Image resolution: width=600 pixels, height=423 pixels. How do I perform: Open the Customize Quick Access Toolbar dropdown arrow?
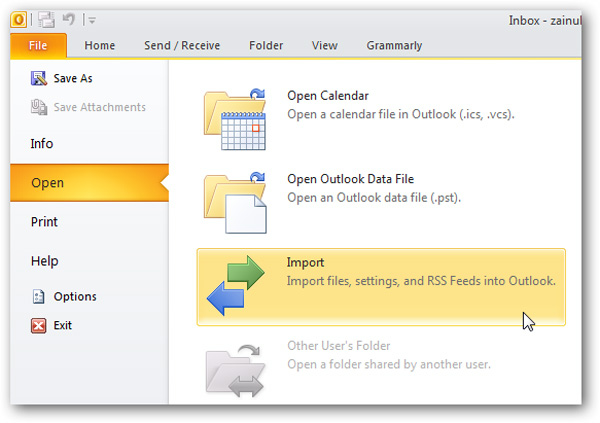pos(92,20)
